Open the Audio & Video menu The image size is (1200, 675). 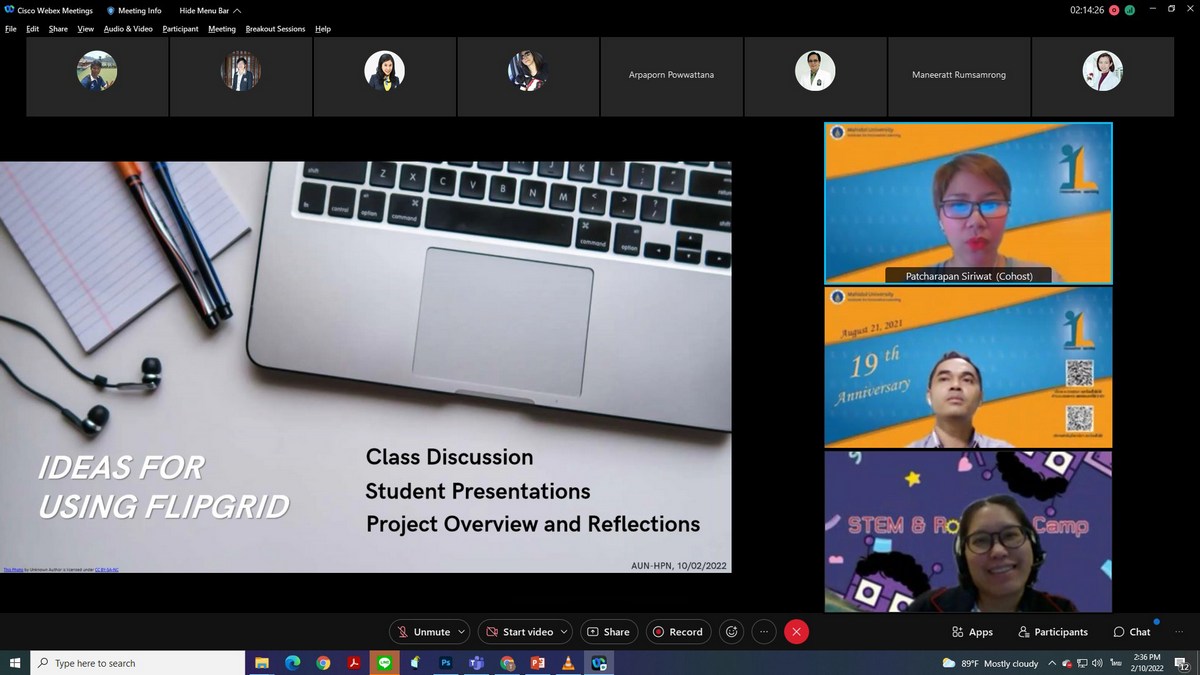(x=128, y=29)
